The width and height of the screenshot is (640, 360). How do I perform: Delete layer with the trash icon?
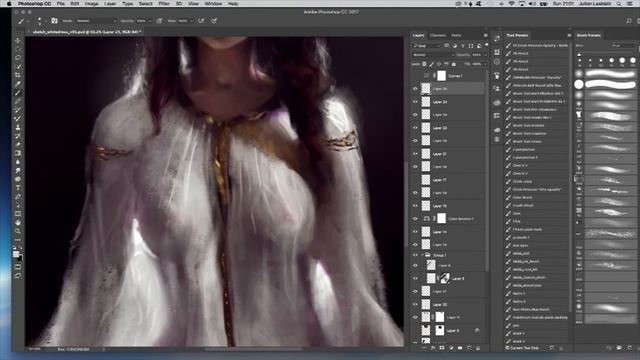click(x=478, y=348)
